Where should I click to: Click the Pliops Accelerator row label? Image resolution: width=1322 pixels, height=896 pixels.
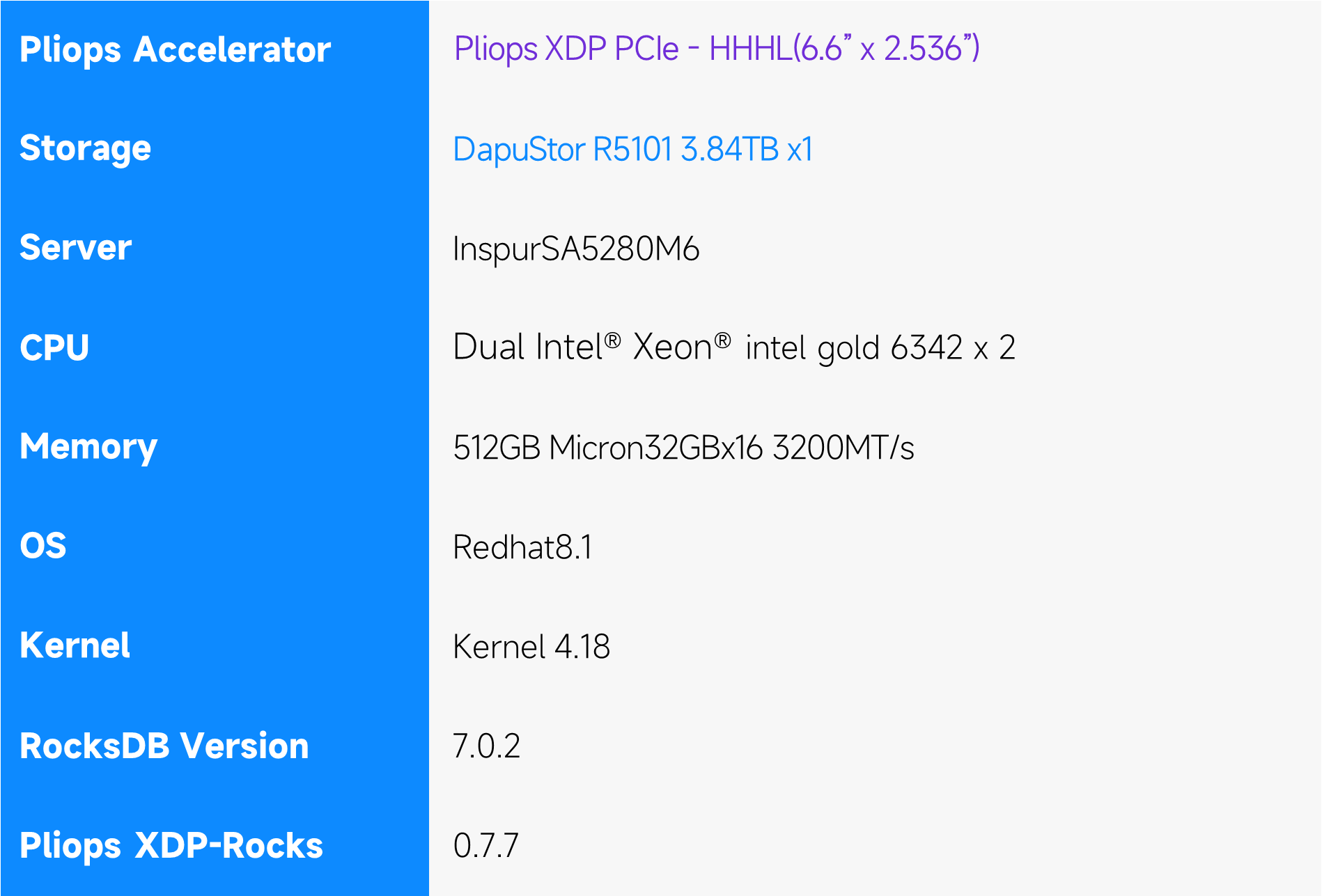click(x=175, y=49)
